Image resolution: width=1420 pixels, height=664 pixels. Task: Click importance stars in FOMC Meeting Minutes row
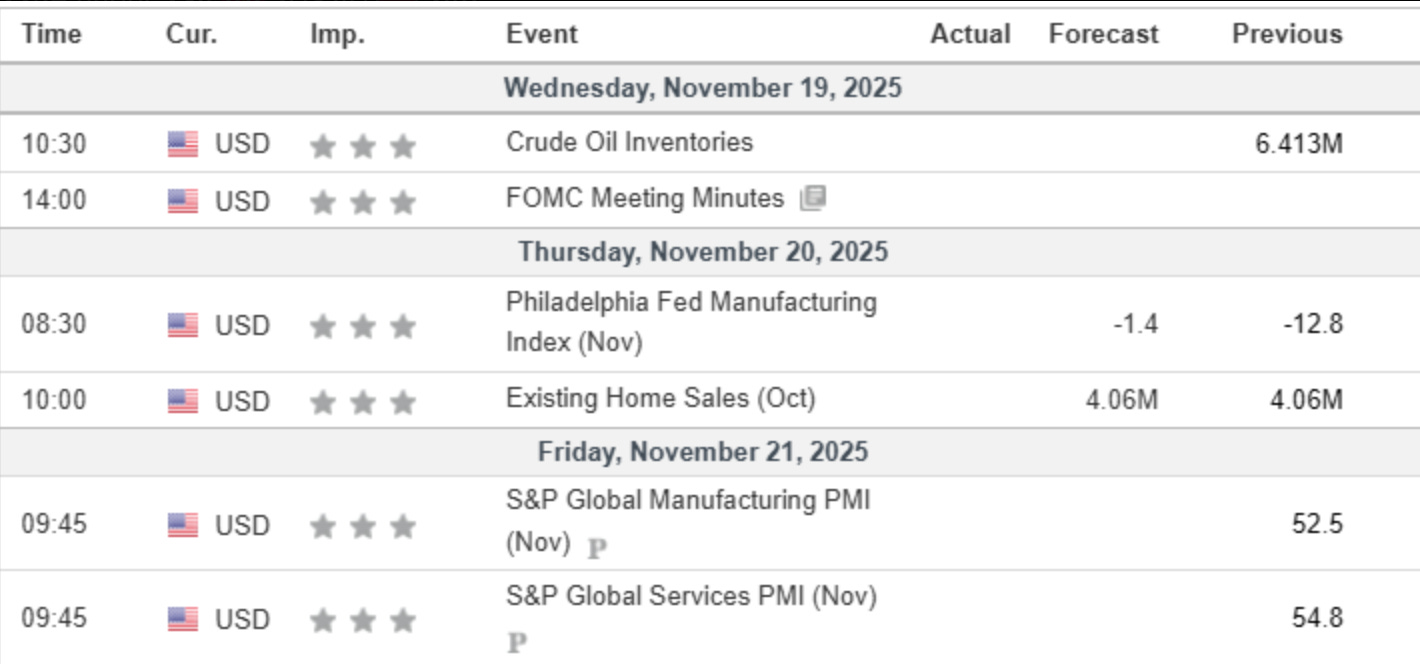[362, 202]
